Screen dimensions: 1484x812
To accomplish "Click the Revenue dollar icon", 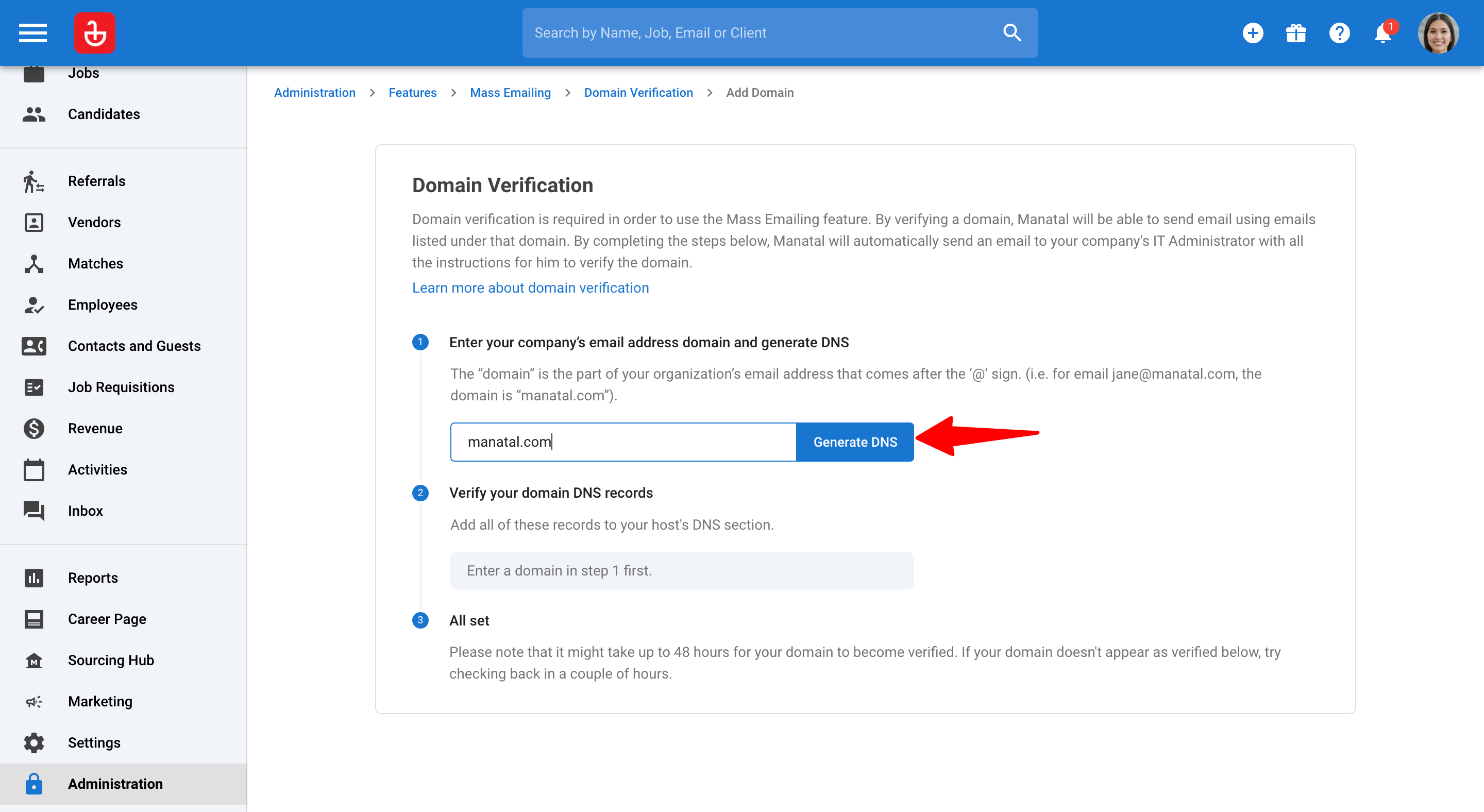I will (x=34, y=429).
